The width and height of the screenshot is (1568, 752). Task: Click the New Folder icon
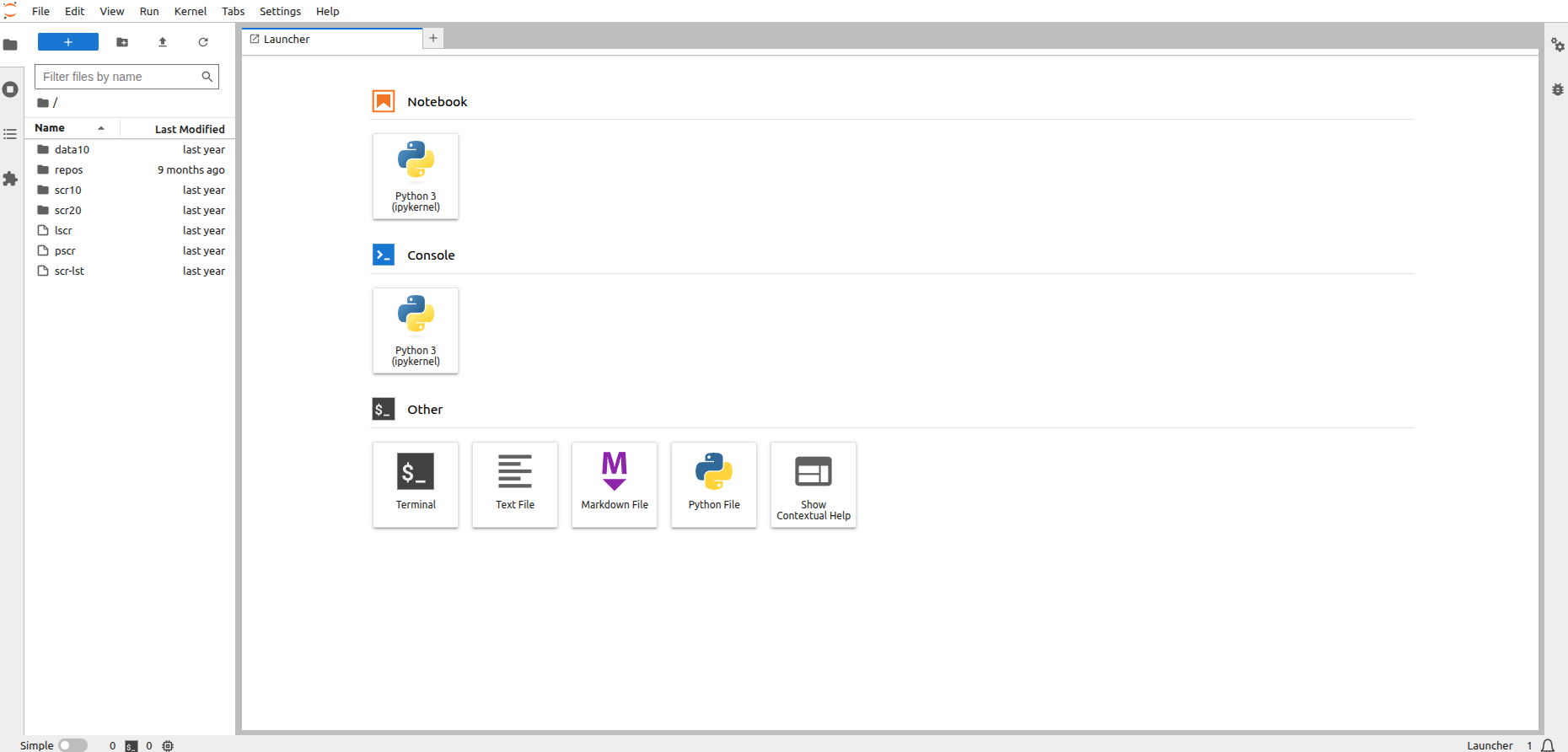coord(122,42)
